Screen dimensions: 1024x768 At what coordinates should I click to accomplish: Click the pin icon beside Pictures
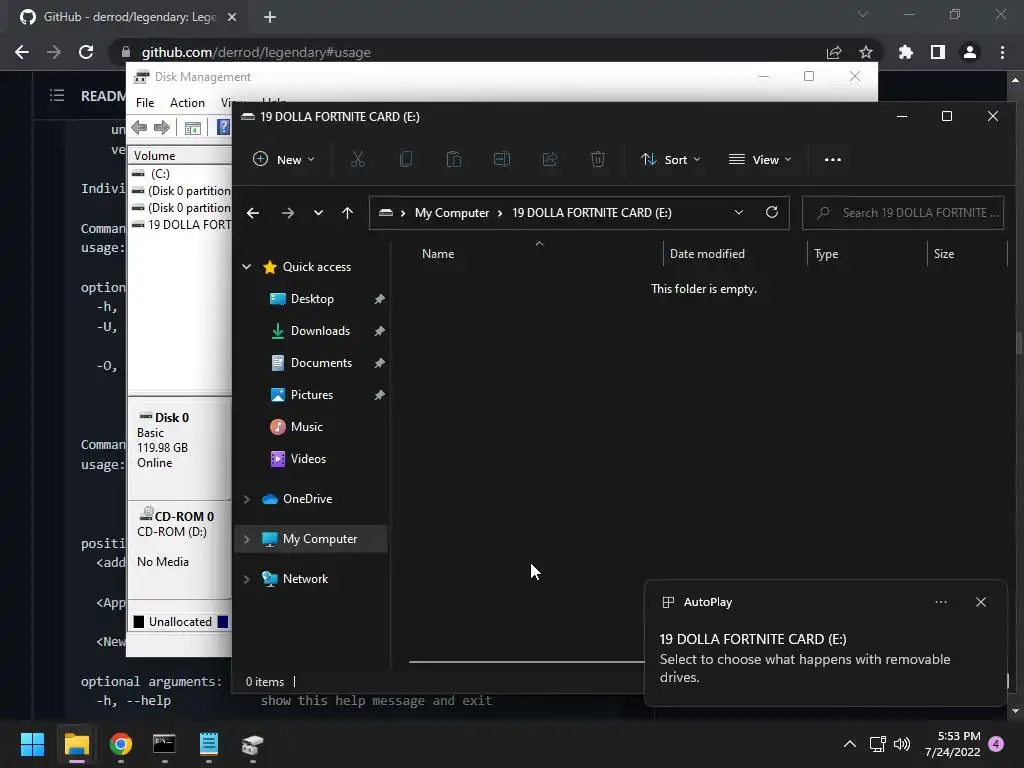379,395
